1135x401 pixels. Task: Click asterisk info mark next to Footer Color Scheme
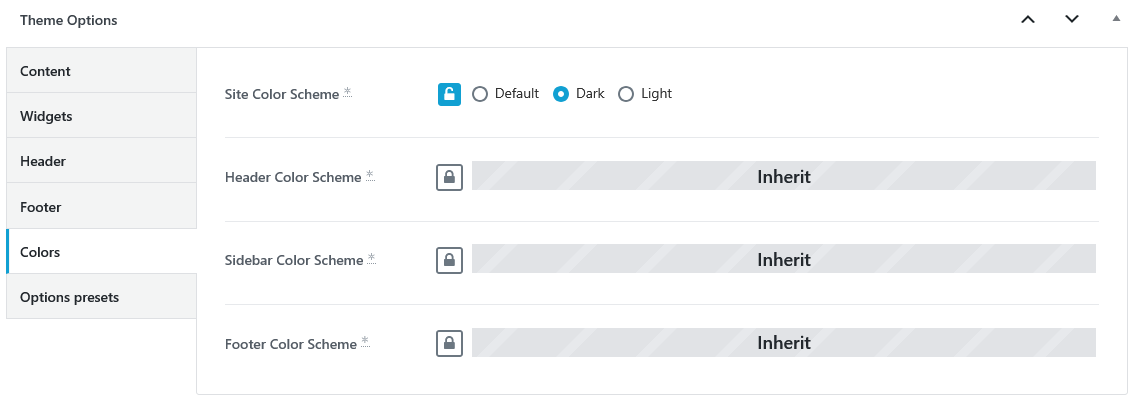coord(366,341)
